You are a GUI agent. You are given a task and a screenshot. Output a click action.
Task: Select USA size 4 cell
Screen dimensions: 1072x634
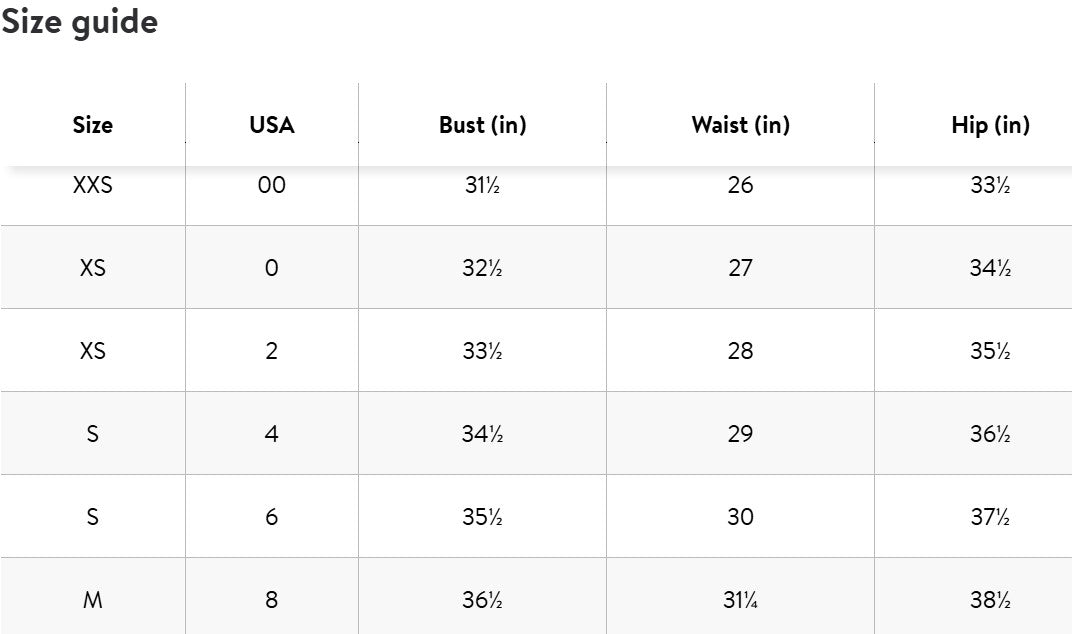click(272, 434)
